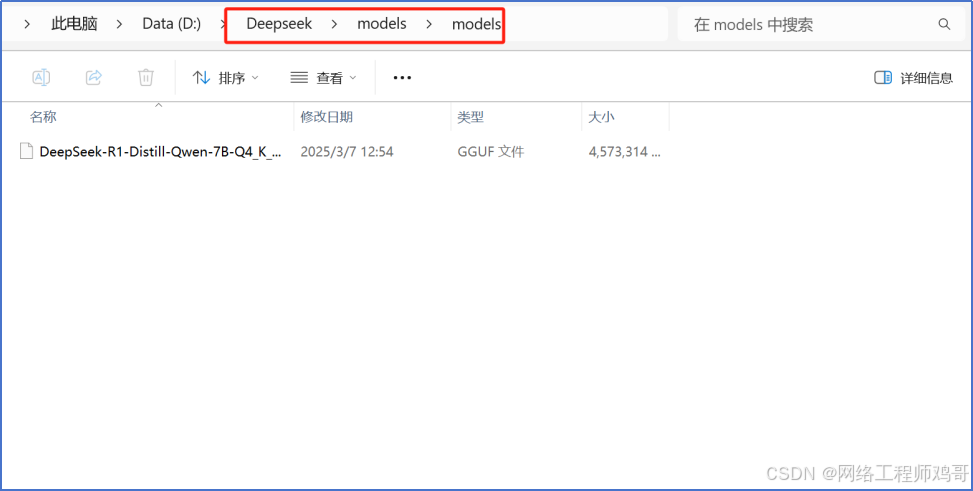The image size is (973, 491).
Task: Click the GGUF file's document icon
Action: tap(26, 151)
